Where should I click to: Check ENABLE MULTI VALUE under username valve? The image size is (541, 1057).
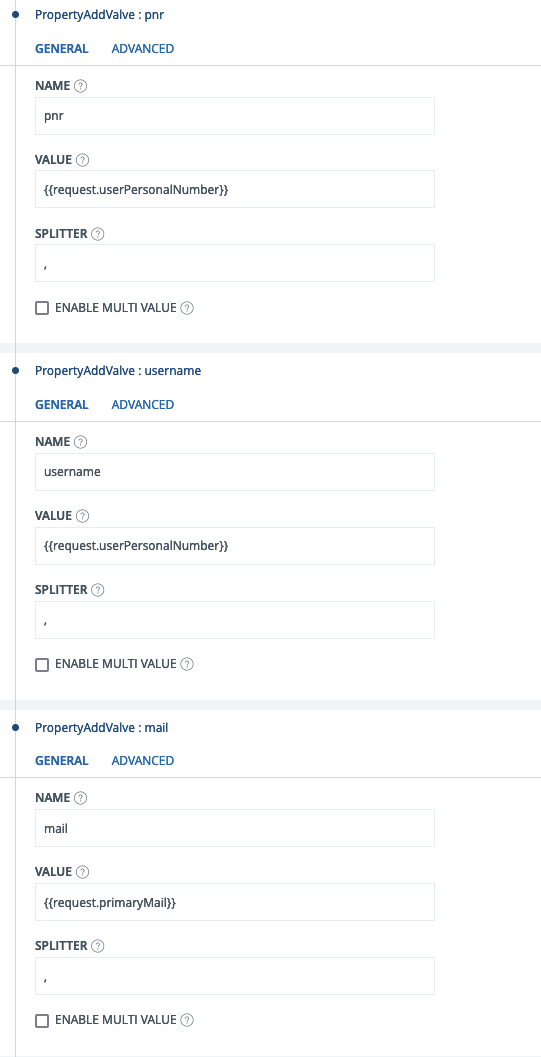coord(42,664)
